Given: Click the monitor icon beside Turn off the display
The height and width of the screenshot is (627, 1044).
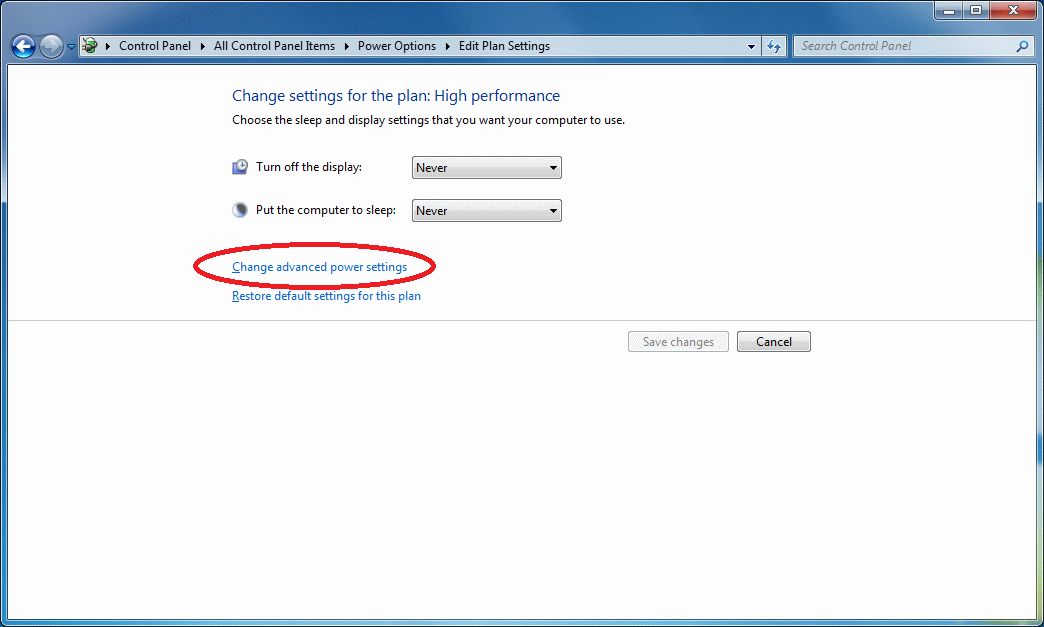Looking at the screenshot, I should 240,167.
